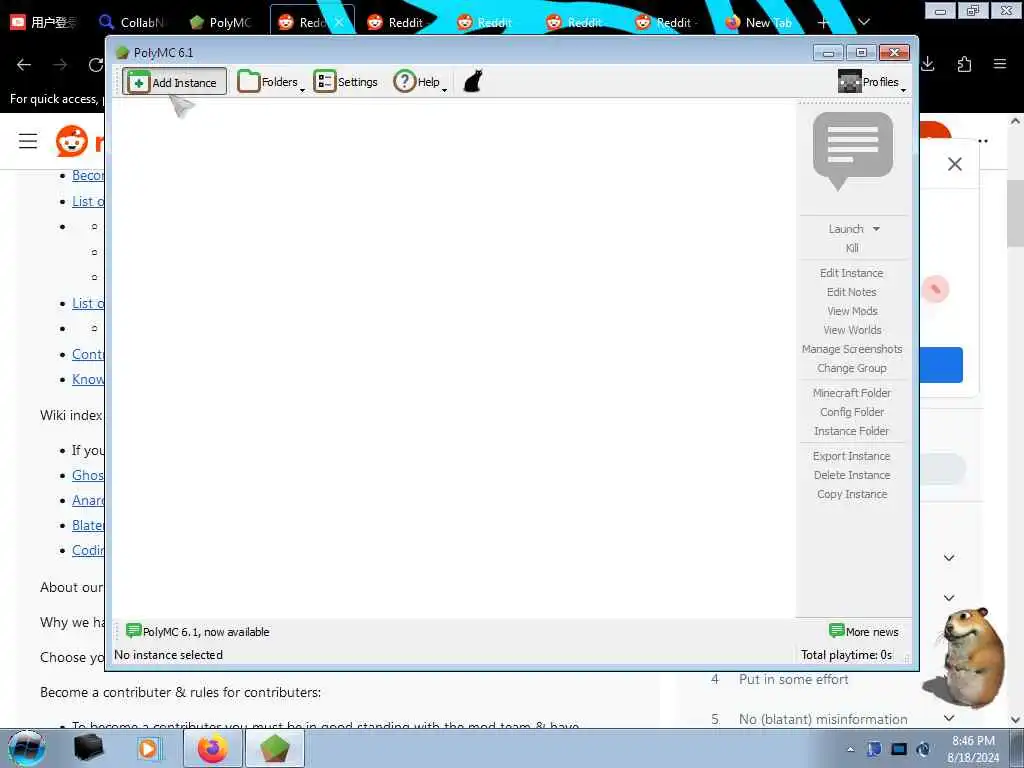Click the PolyMC icon in title bar
Image resolution: width=1024 pixels, height=768 pixels.
click(x=122, y=53)
